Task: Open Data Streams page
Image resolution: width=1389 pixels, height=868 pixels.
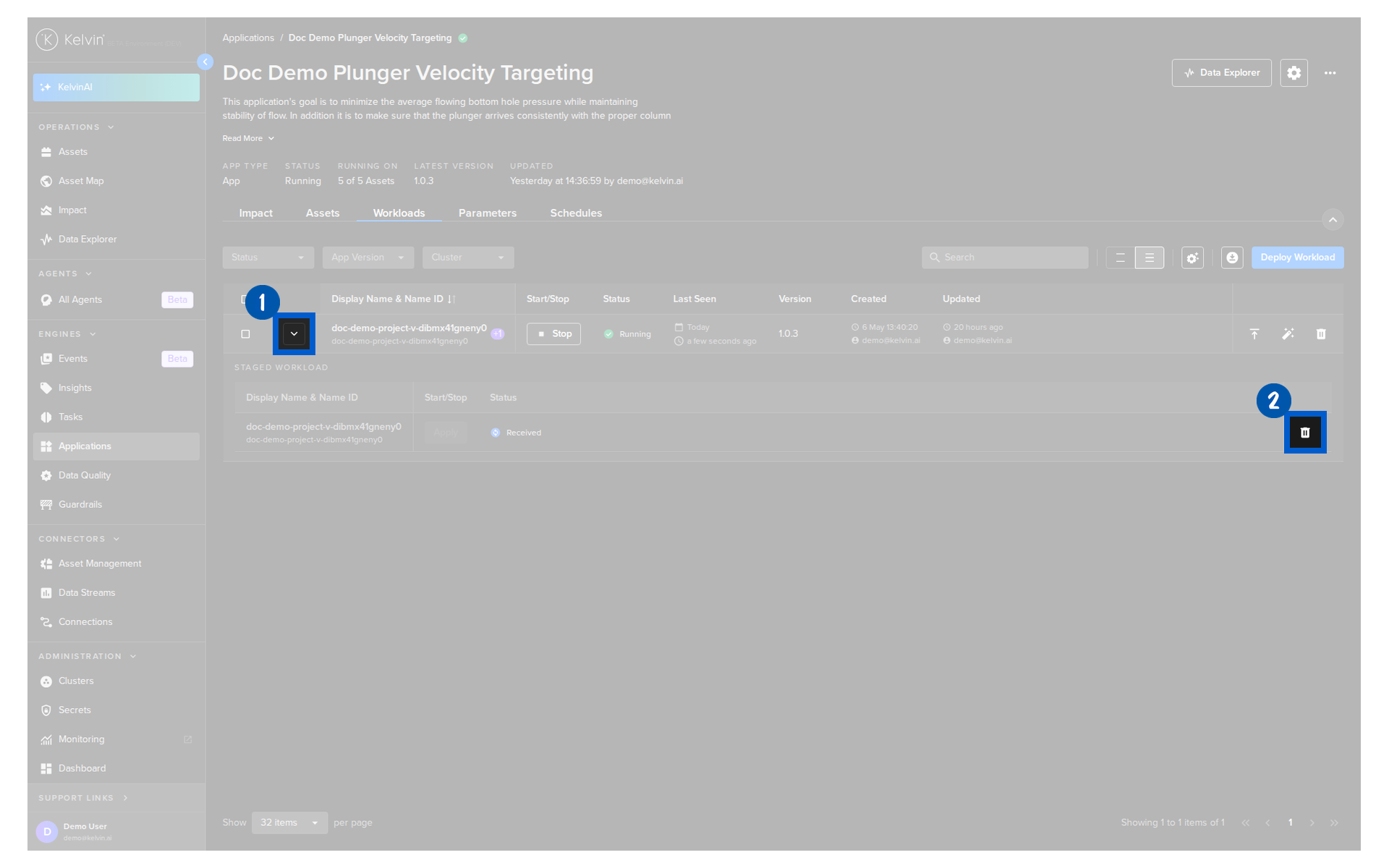Action: point(116,593)
